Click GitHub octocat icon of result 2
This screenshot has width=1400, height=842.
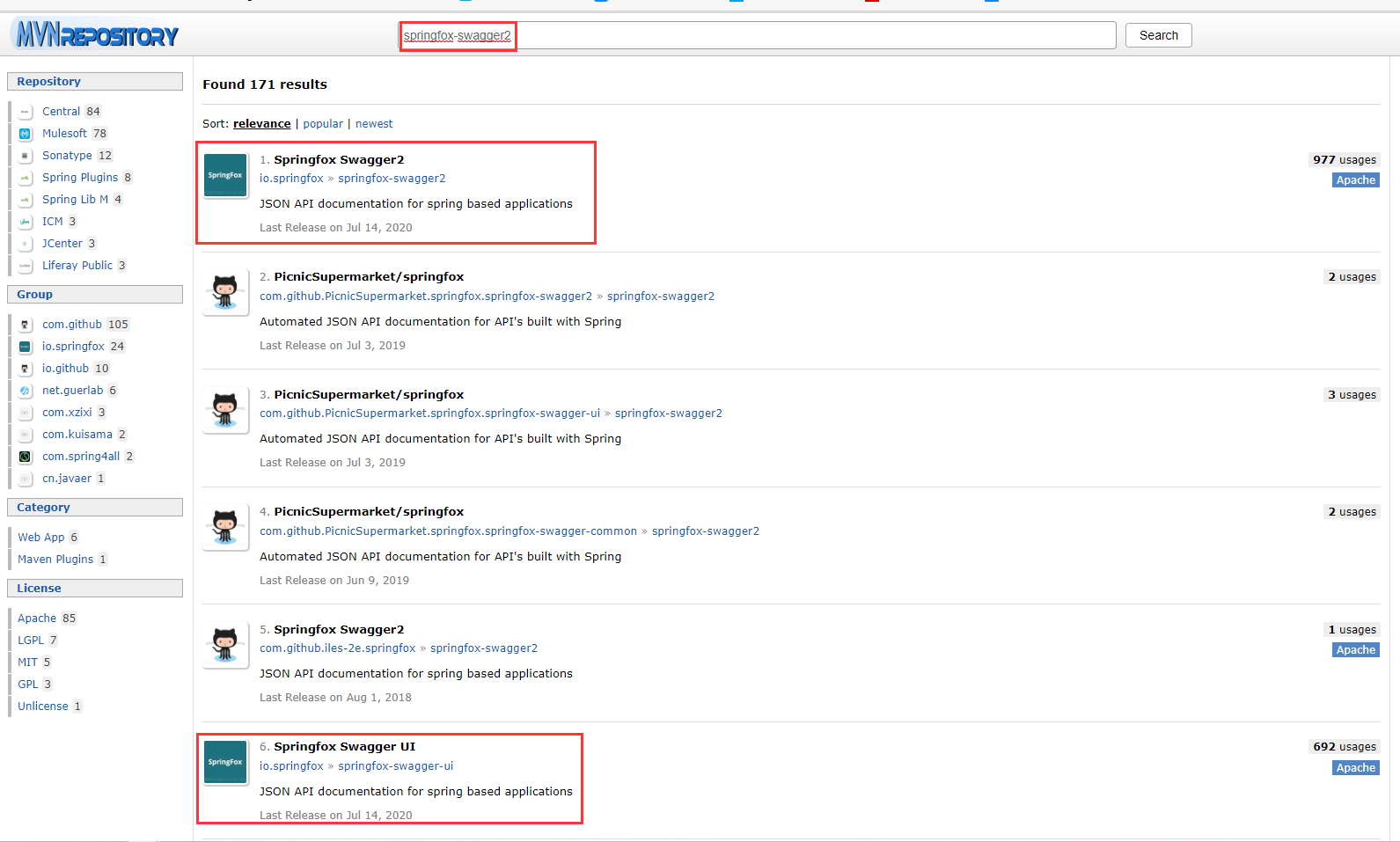225,292
